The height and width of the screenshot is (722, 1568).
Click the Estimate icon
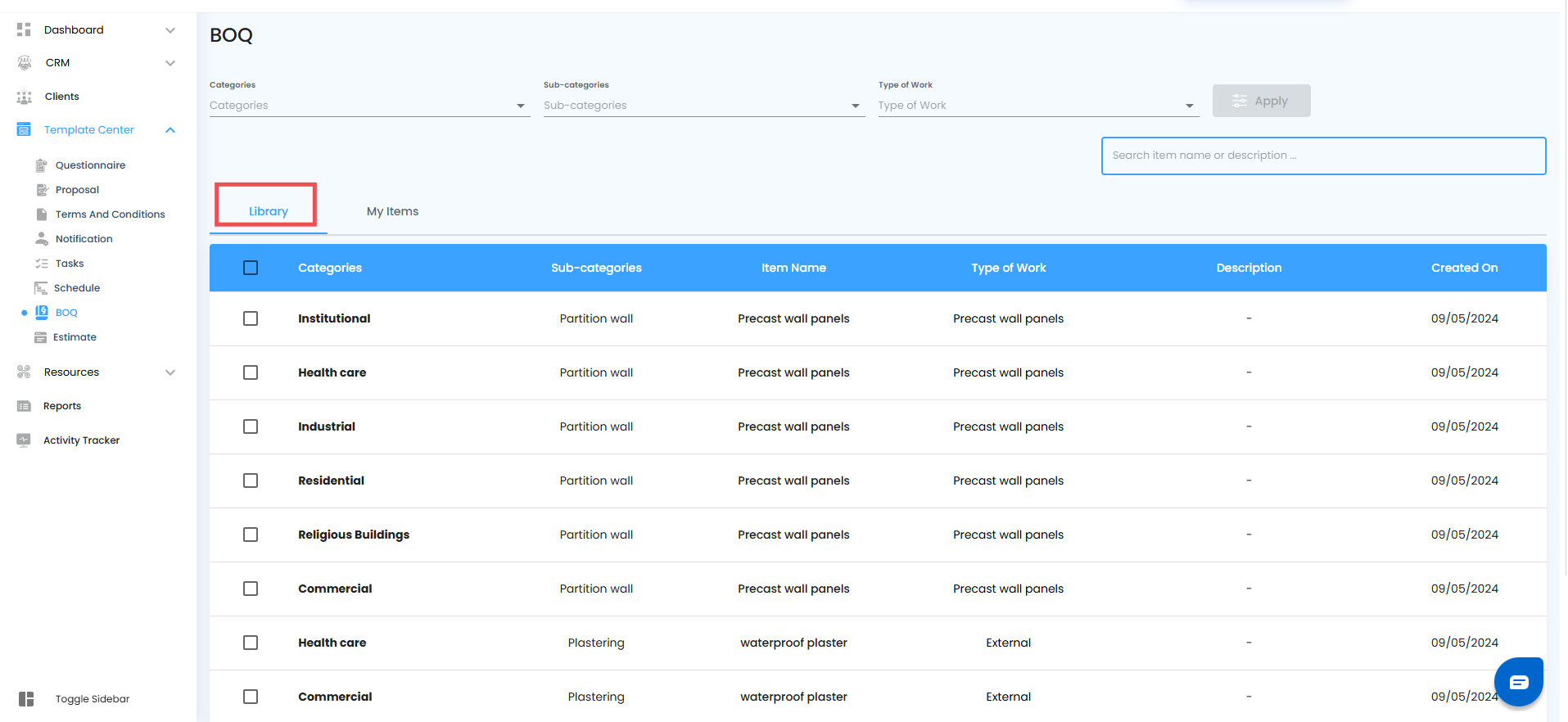(40, 337)
